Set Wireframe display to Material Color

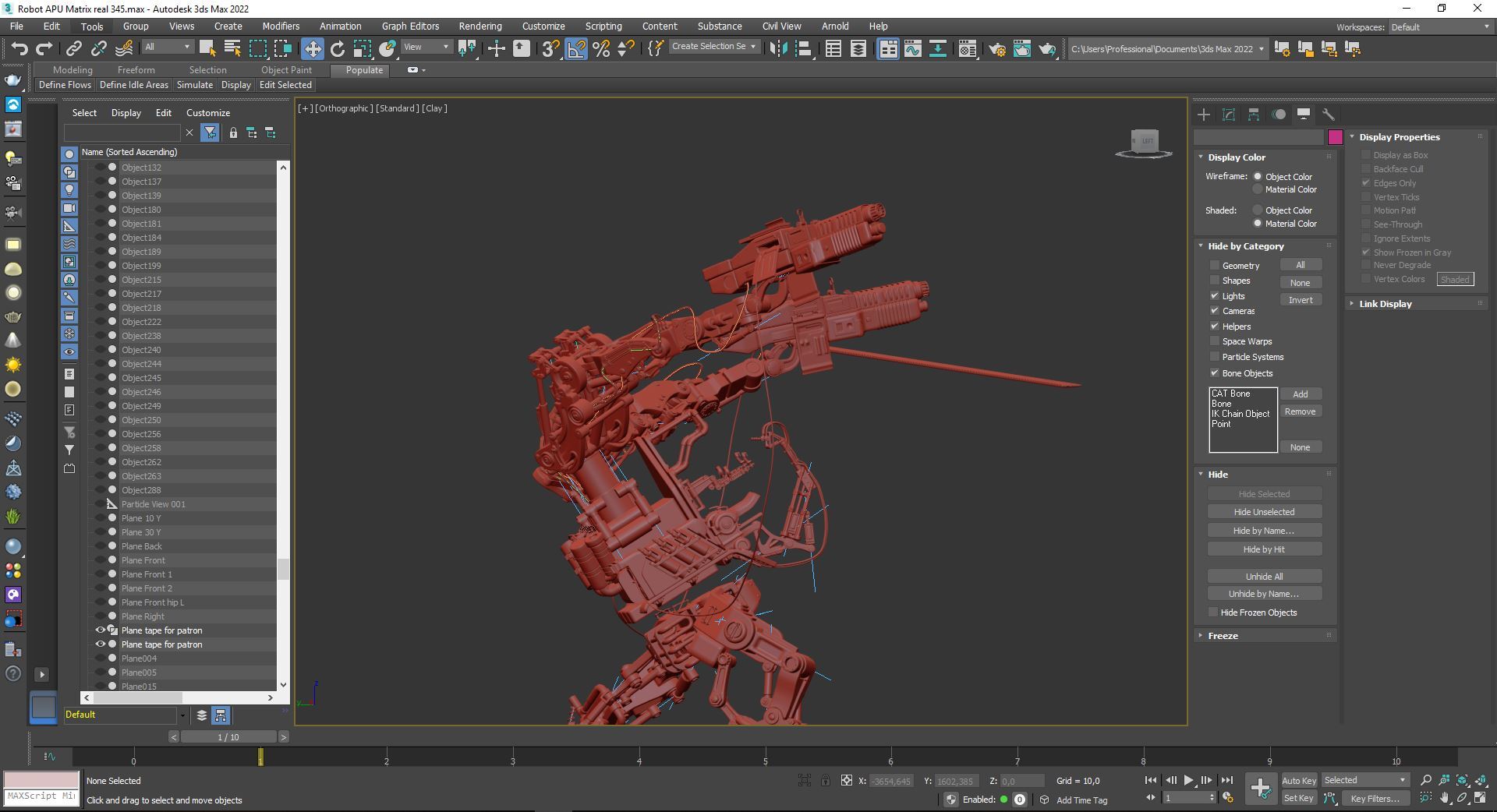pos(1258,189)
